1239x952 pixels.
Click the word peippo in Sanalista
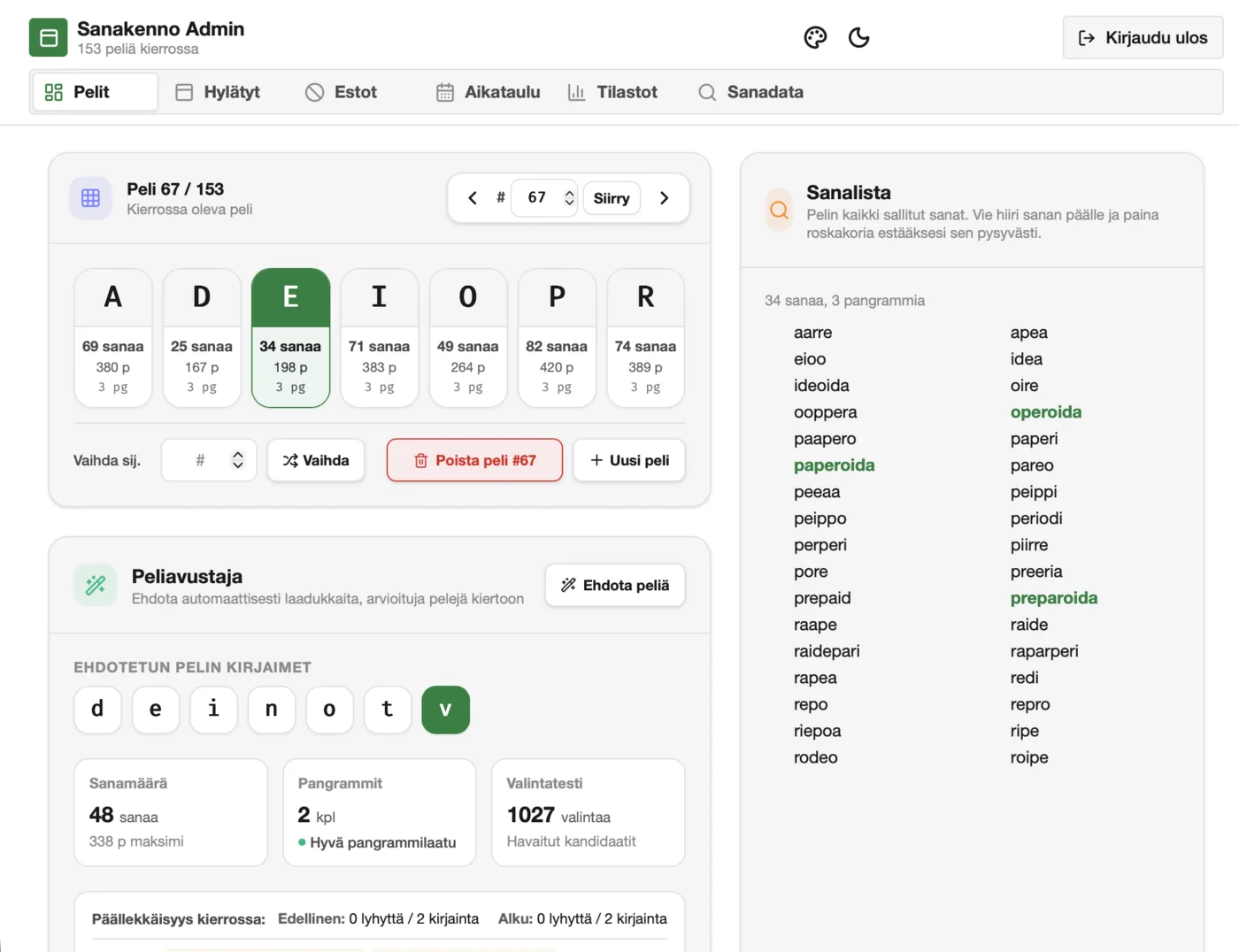click(x=820, y=518)
